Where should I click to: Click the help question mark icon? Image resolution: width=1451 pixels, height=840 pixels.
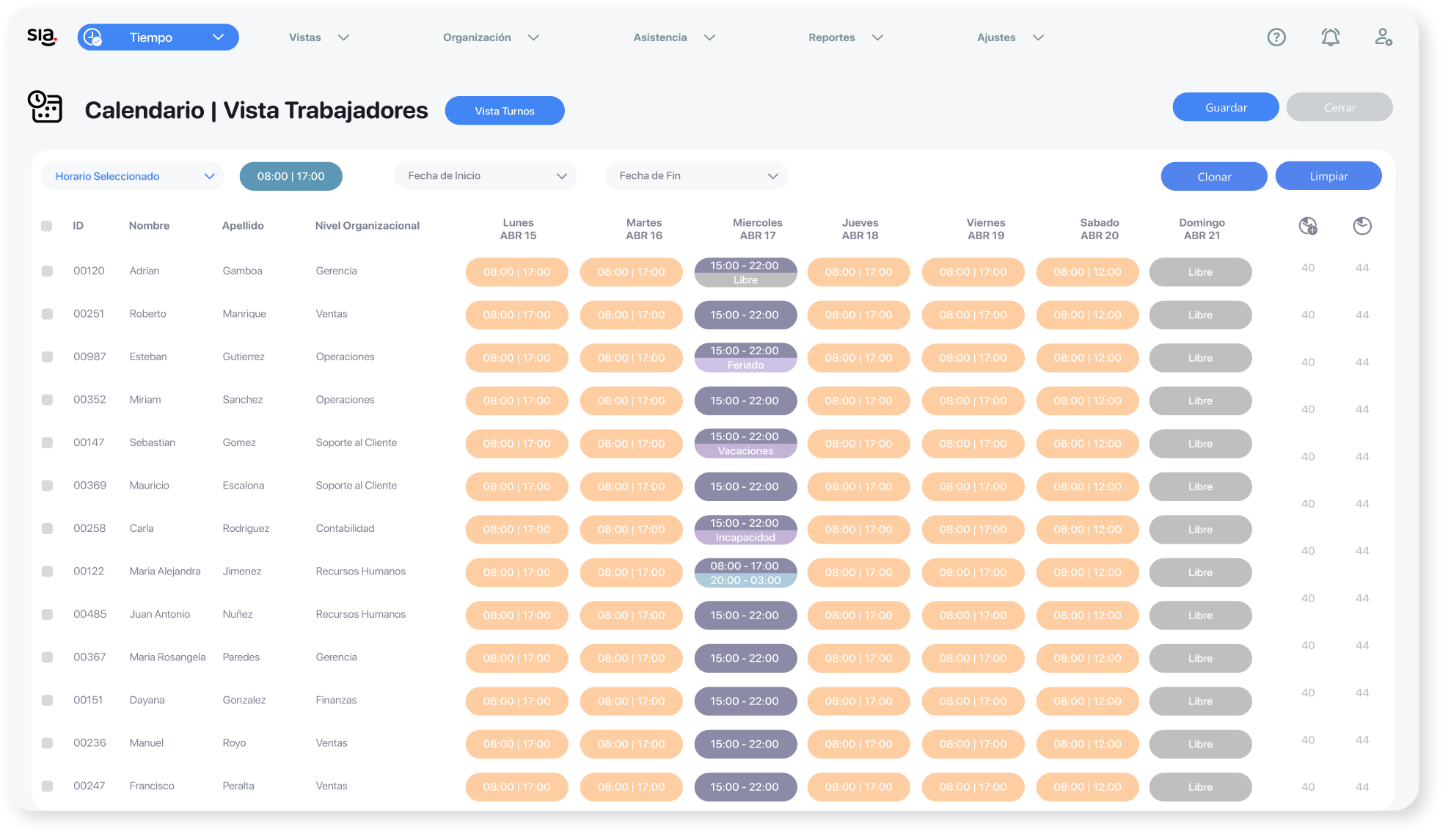(1276, 37)
